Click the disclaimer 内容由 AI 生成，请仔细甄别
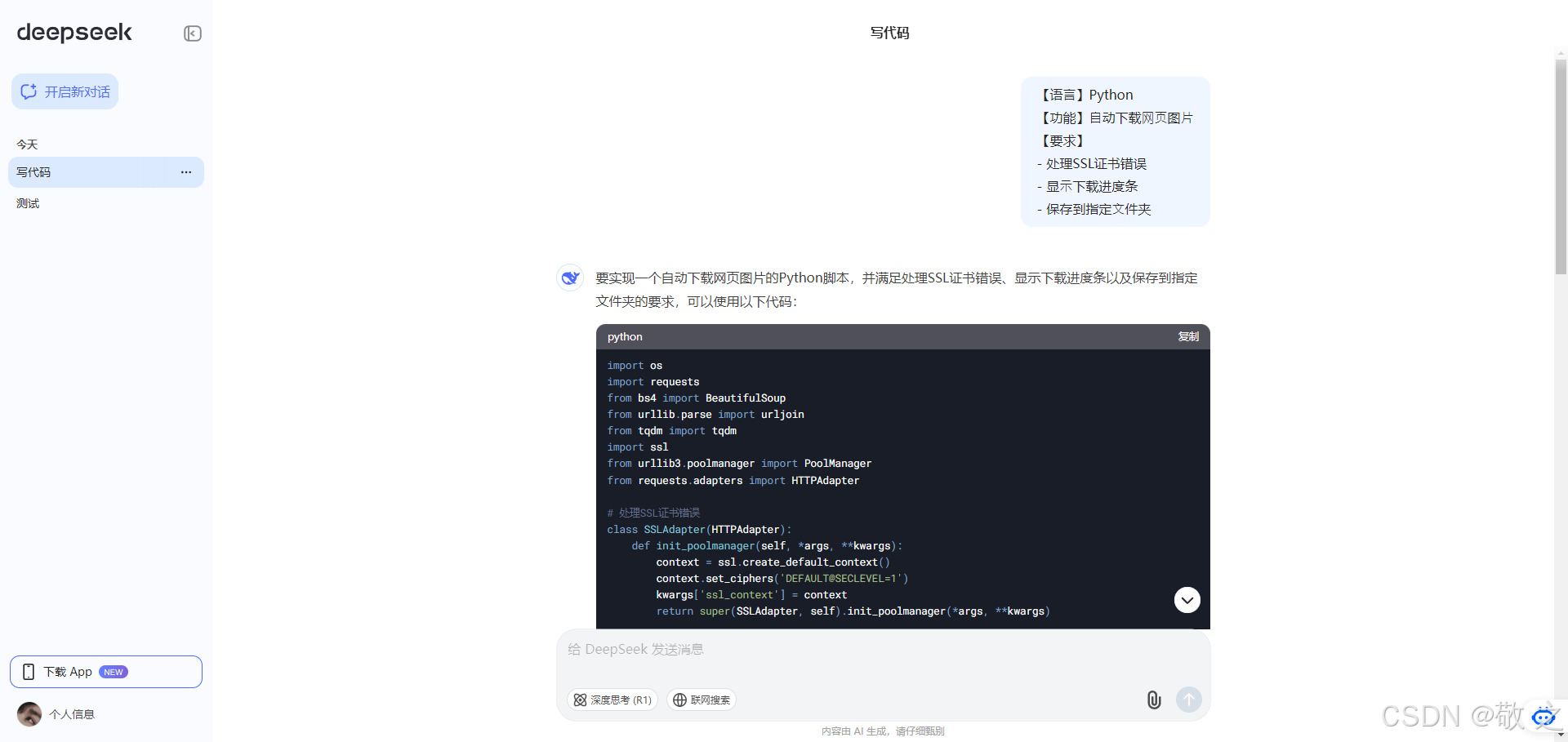 (x=883, y=731)
